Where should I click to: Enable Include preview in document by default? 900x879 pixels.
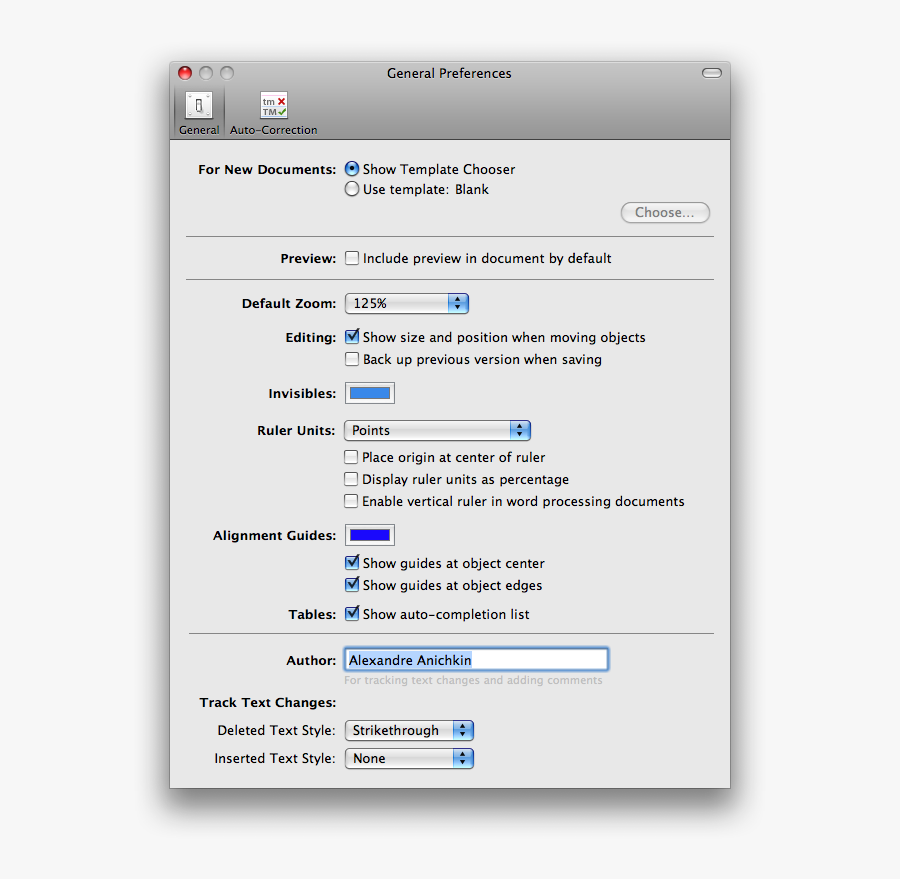(x=352, y=258)
